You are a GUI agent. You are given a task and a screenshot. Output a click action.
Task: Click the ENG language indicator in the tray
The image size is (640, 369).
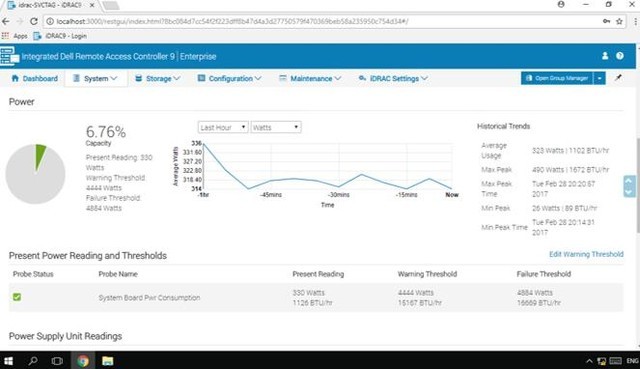coord(632,361)
